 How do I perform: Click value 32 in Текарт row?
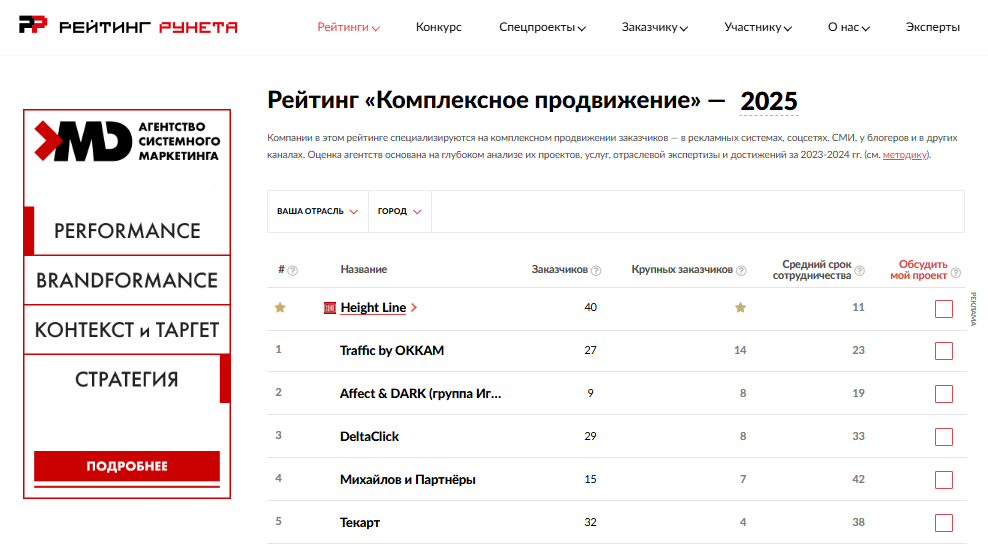(x=590, y=522)
